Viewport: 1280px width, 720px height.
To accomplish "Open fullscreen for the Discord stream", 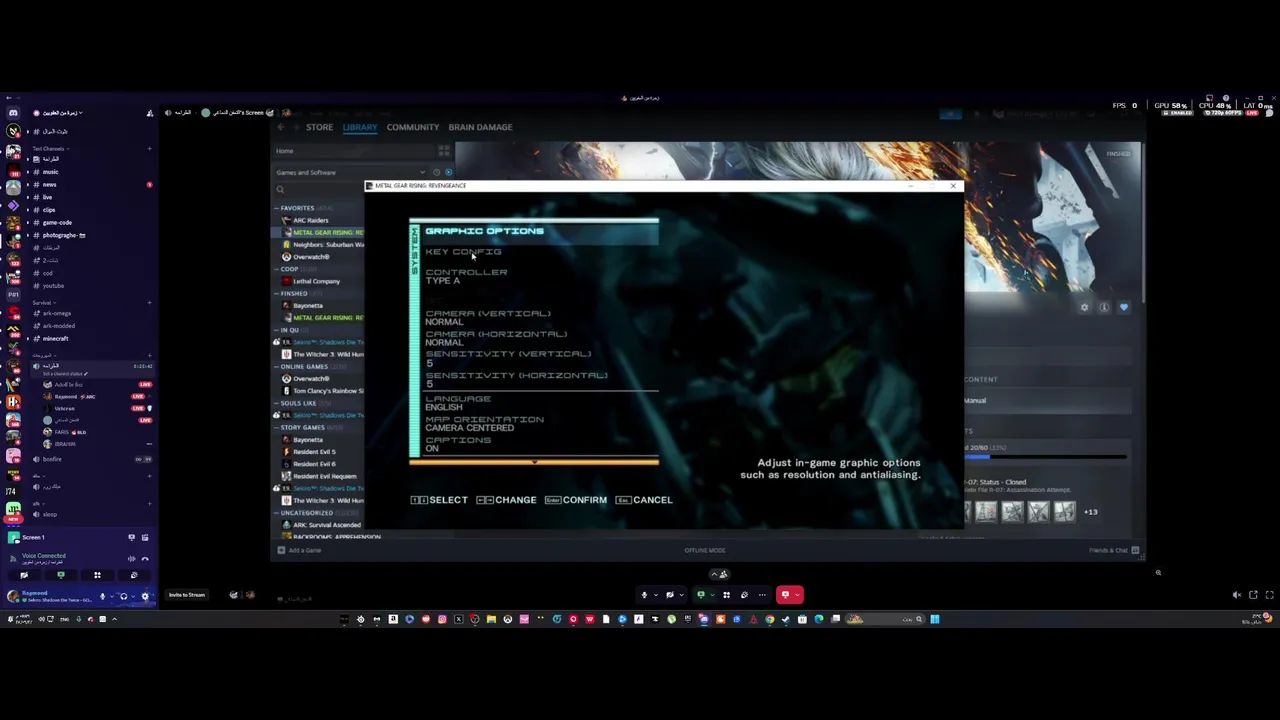I will tap(1269, 595).
